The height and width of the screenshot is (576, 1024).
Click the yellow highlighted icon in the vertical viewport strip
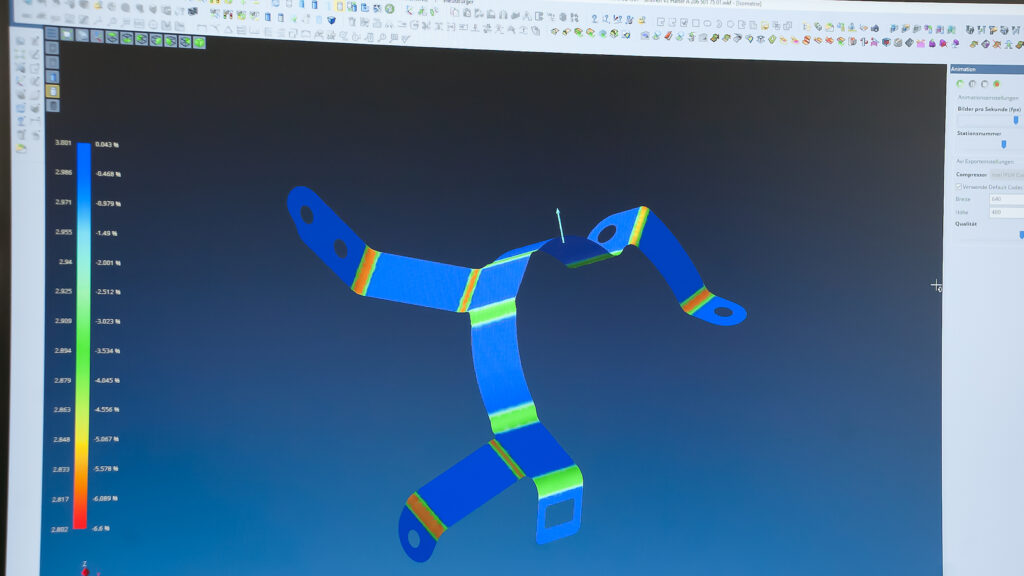point(52,91)
